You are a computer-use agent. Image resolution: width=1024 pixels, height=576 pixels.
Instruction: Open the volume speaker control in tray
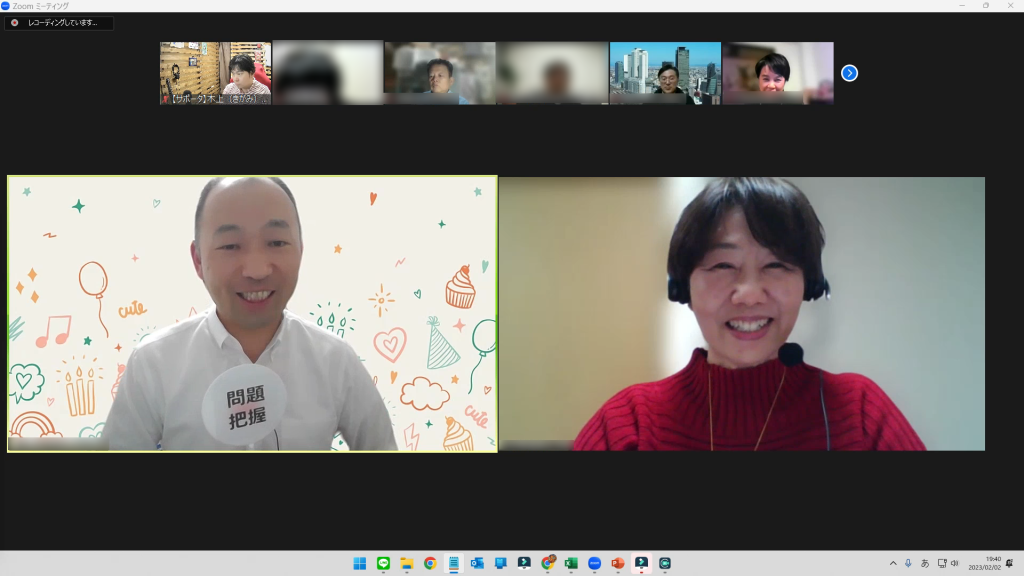[955, 563]
